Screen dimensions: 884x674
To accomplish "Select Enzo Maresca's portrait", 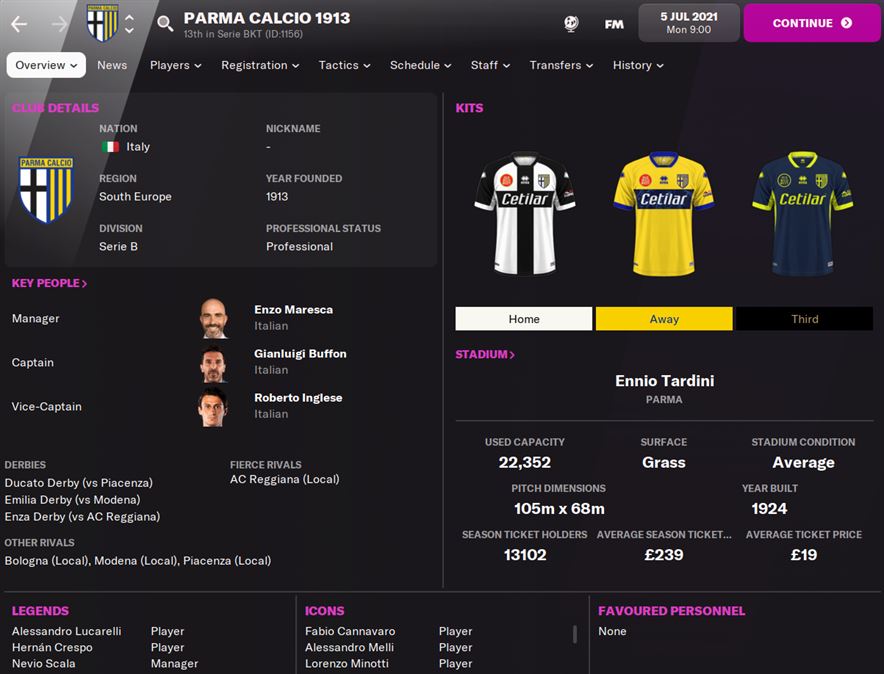I will click(x=214, y=318).
